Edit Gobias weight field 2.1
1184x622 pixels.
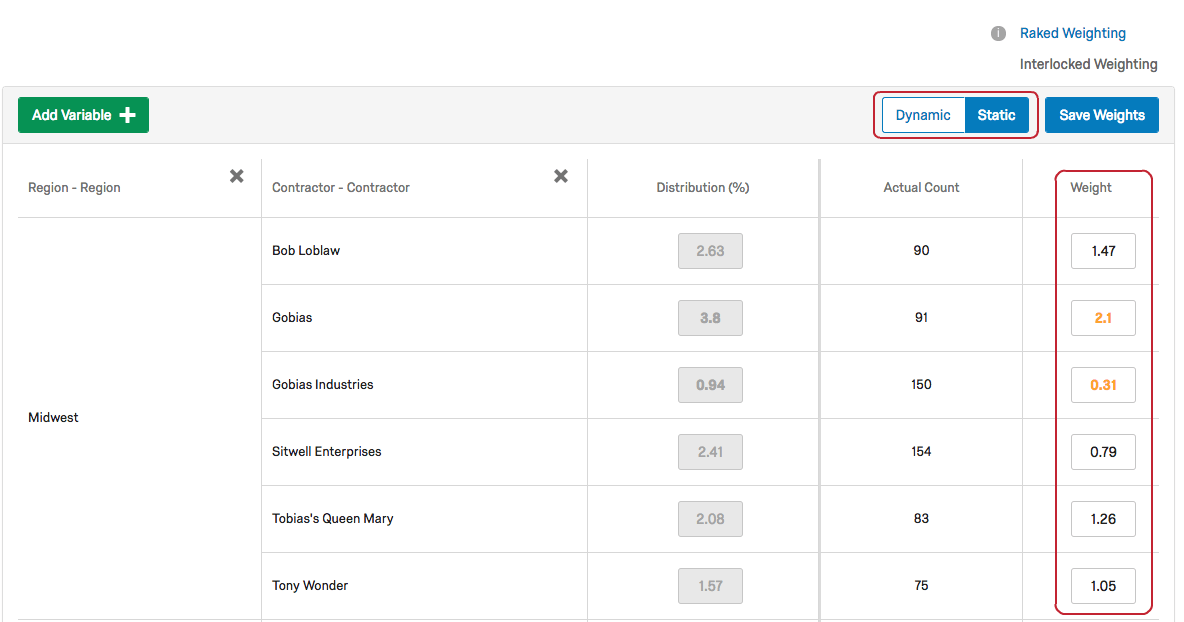click(1103, 318)
